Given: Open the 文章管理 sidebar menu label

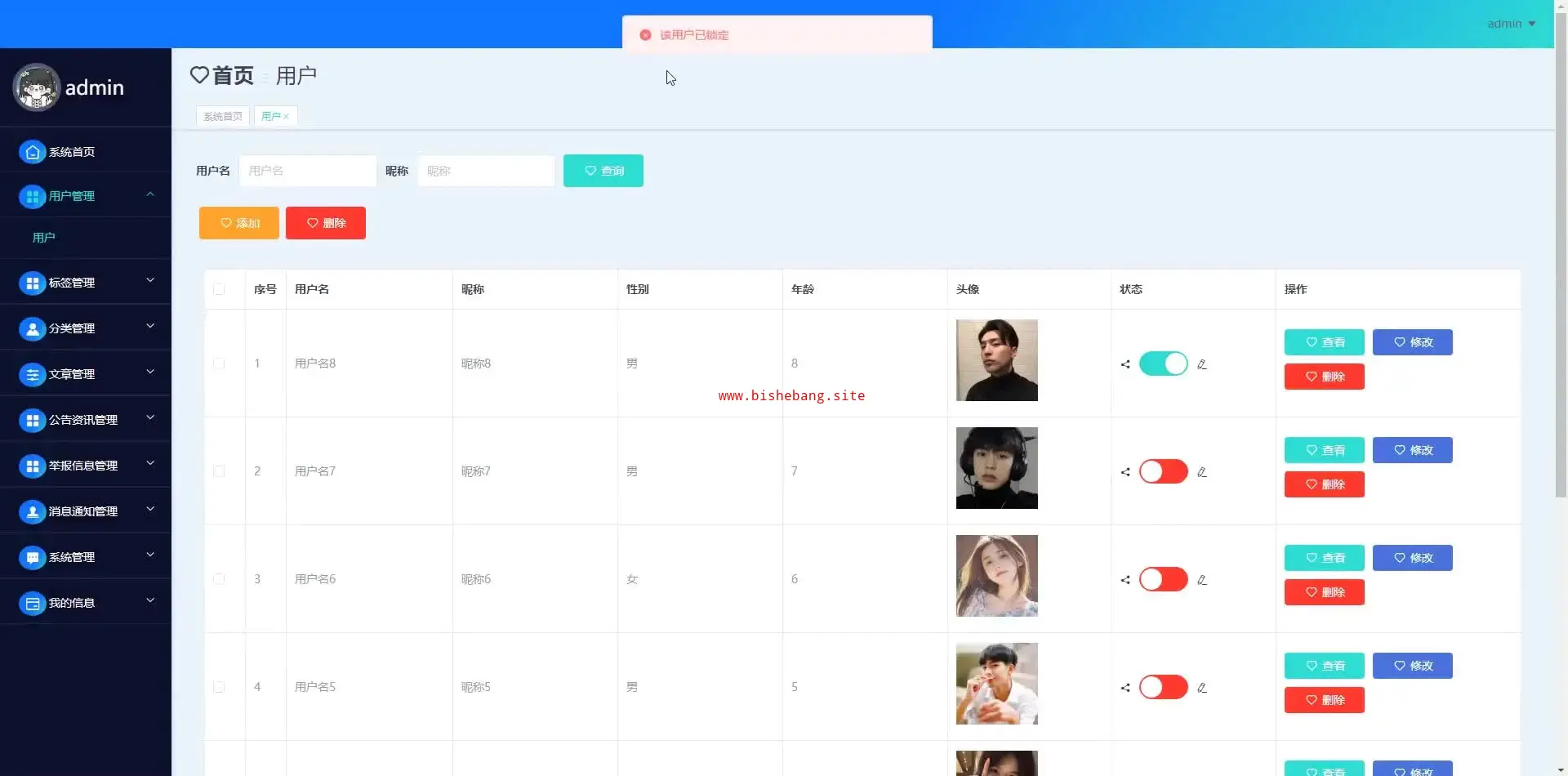Looking at the screenshot, I should [x=72, y=374].
